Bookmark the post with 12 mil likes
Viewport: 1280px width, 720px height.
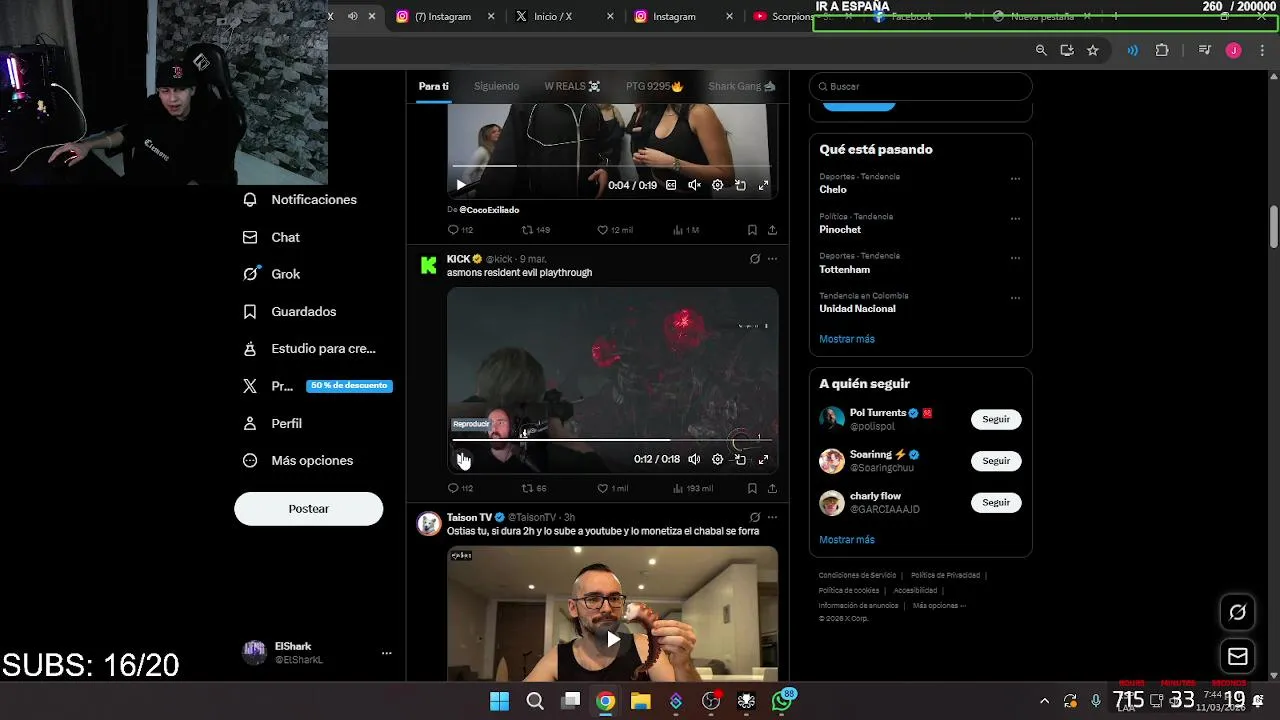752,230
